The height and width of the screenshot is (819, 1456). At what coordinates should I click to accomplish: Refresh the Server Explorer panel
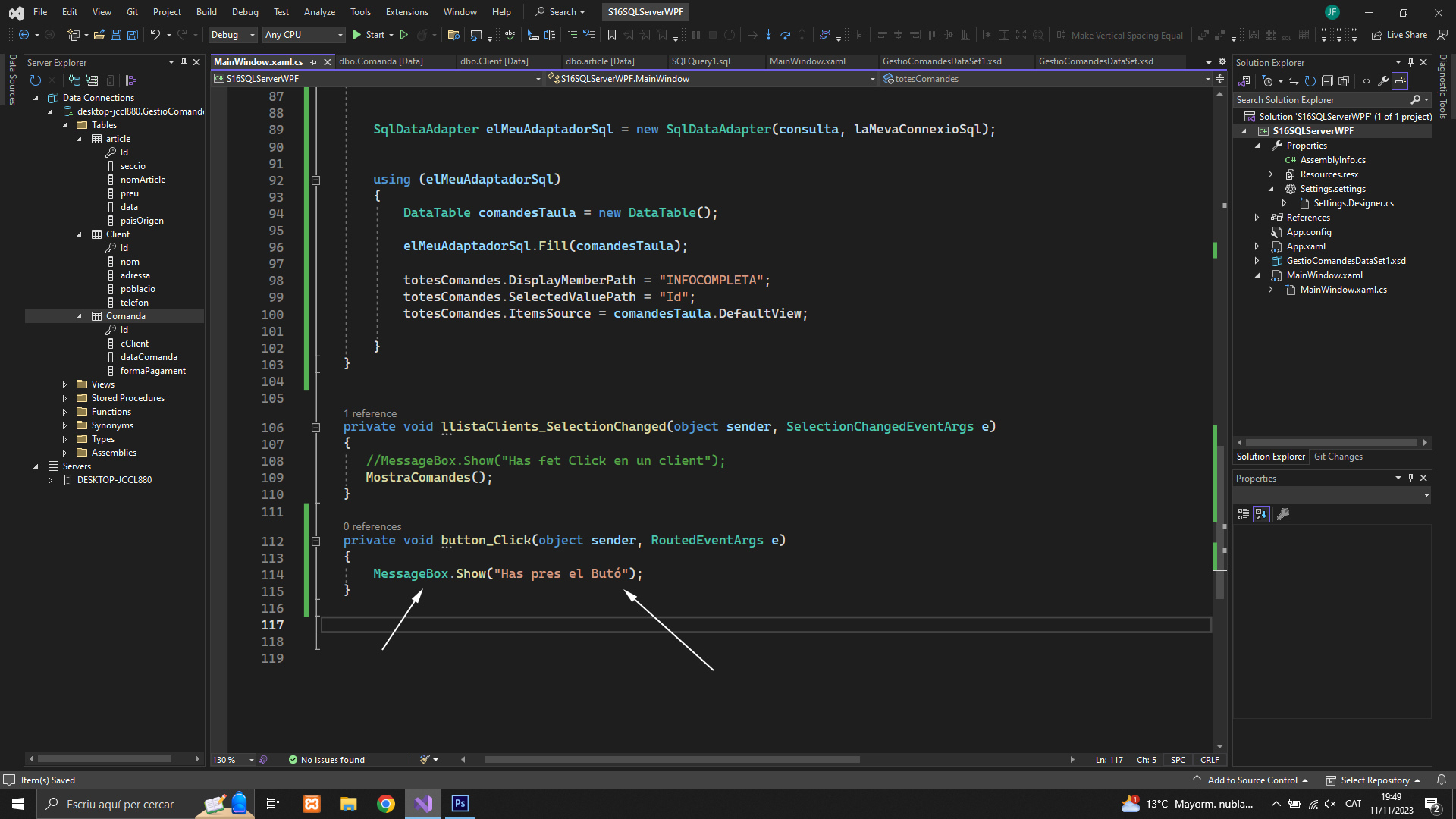pyautogui.click(x=35, y=80)
